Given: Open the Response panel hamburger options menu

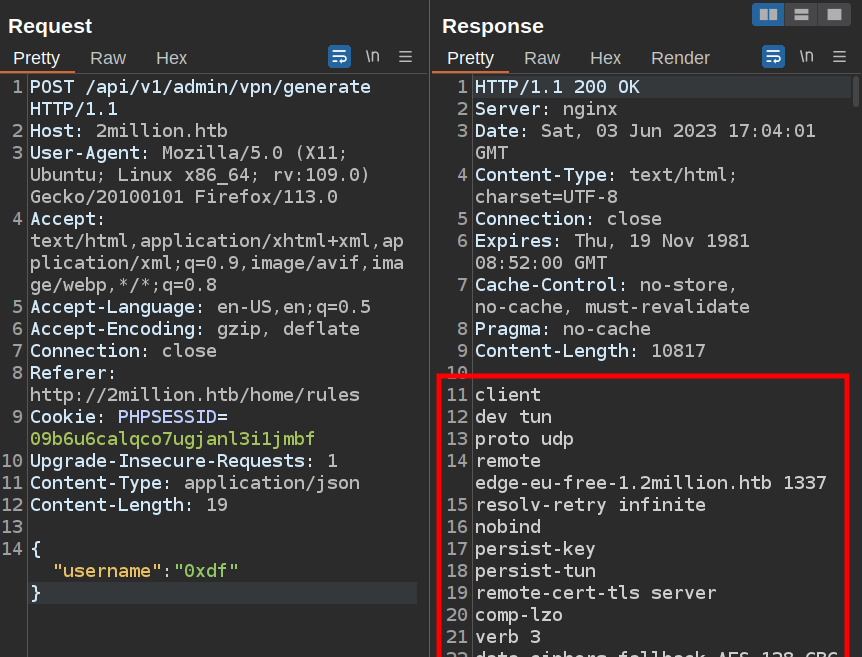Looking at the screenshot, I should coord(839,56).
